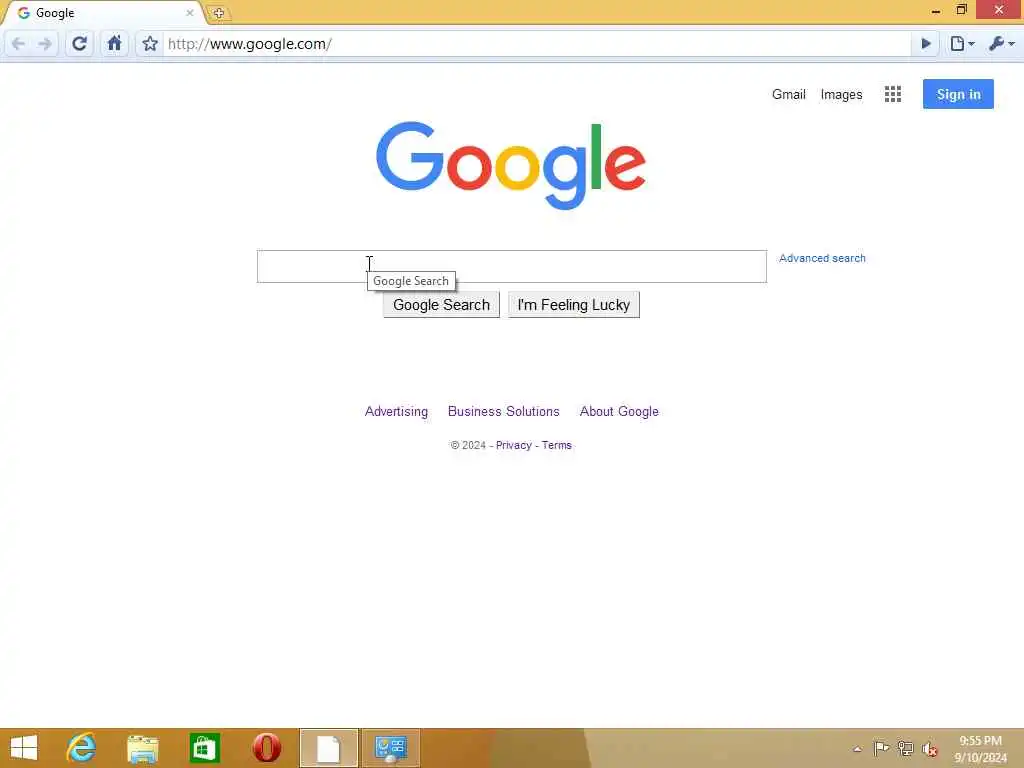Select the Google browser tab
This screenshot has width=1024, height=768.
(103, 13)
